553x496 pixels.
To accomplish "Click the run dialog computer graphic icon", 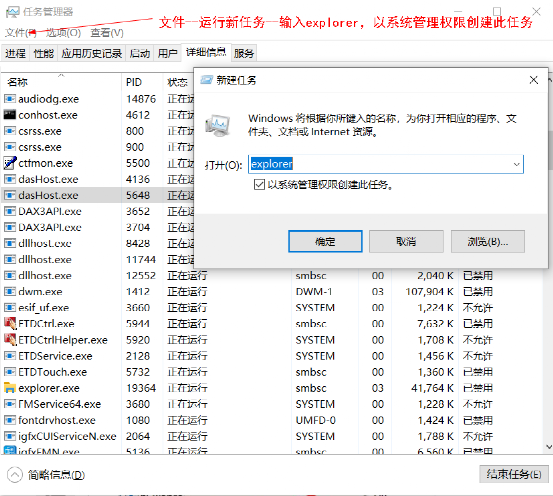I will tap(218, 126).
